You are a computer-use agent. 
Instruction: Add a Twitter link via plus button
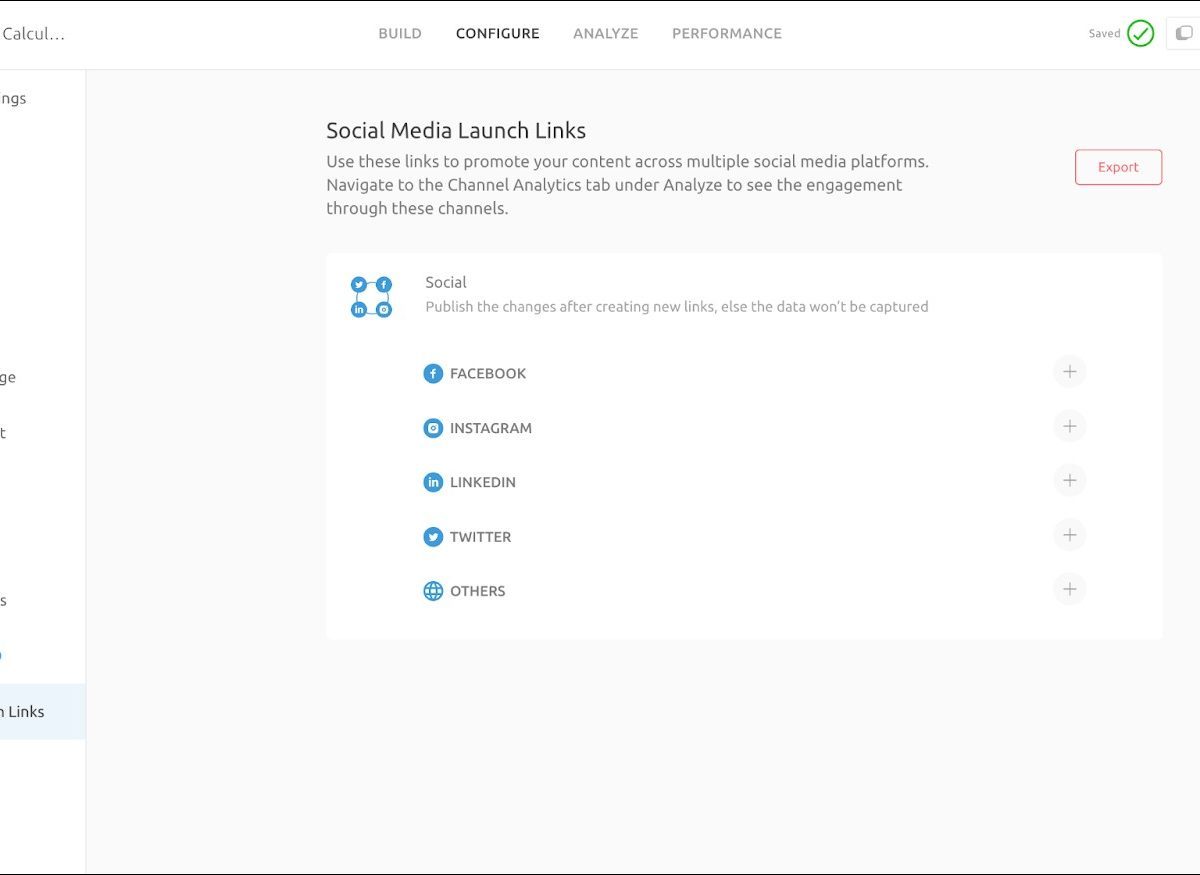click(x=1069, y=535)
